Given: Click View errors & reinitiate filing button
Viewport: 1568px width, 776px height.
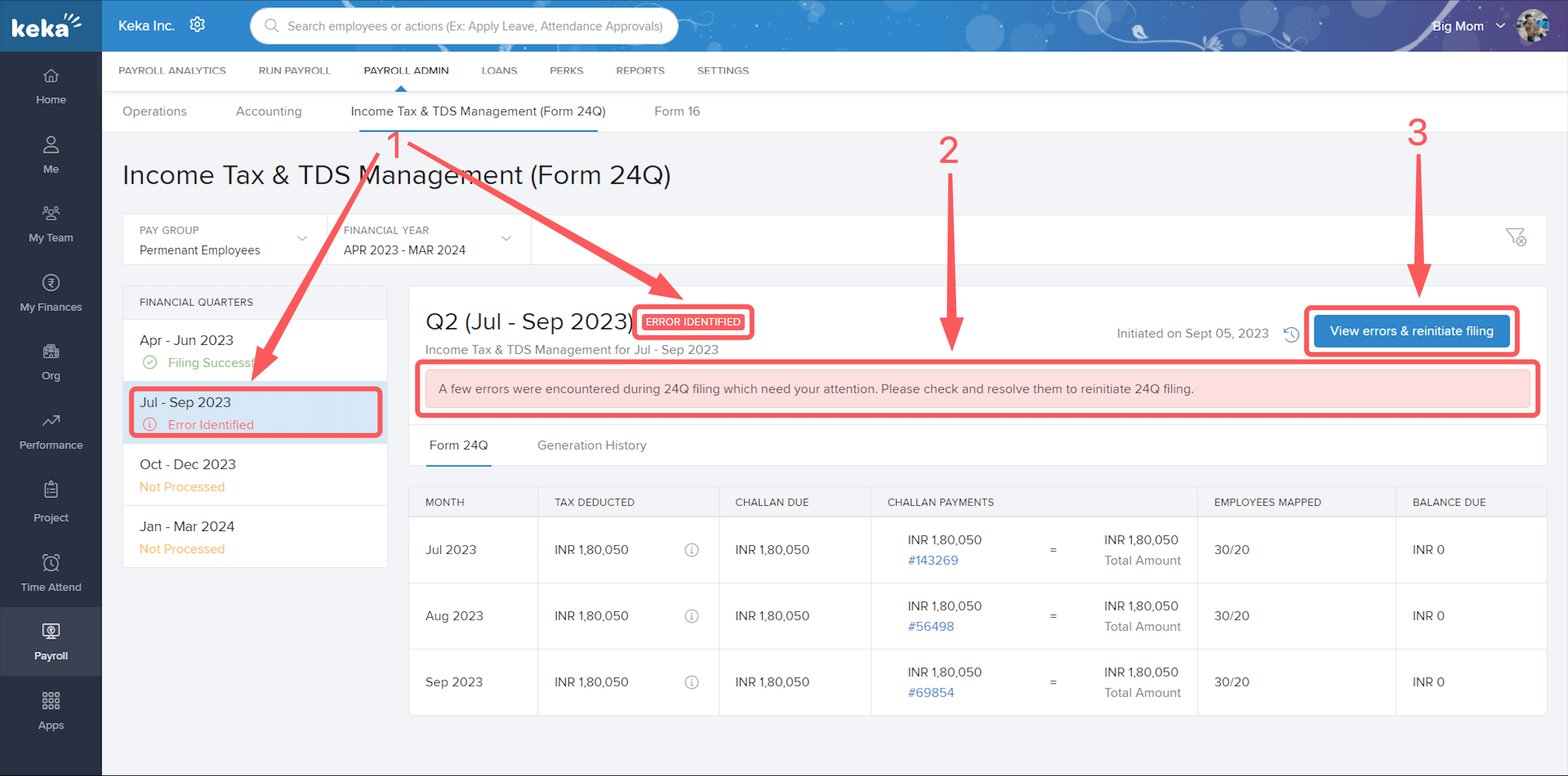Looking at the screenshot, I should 1411,331.
